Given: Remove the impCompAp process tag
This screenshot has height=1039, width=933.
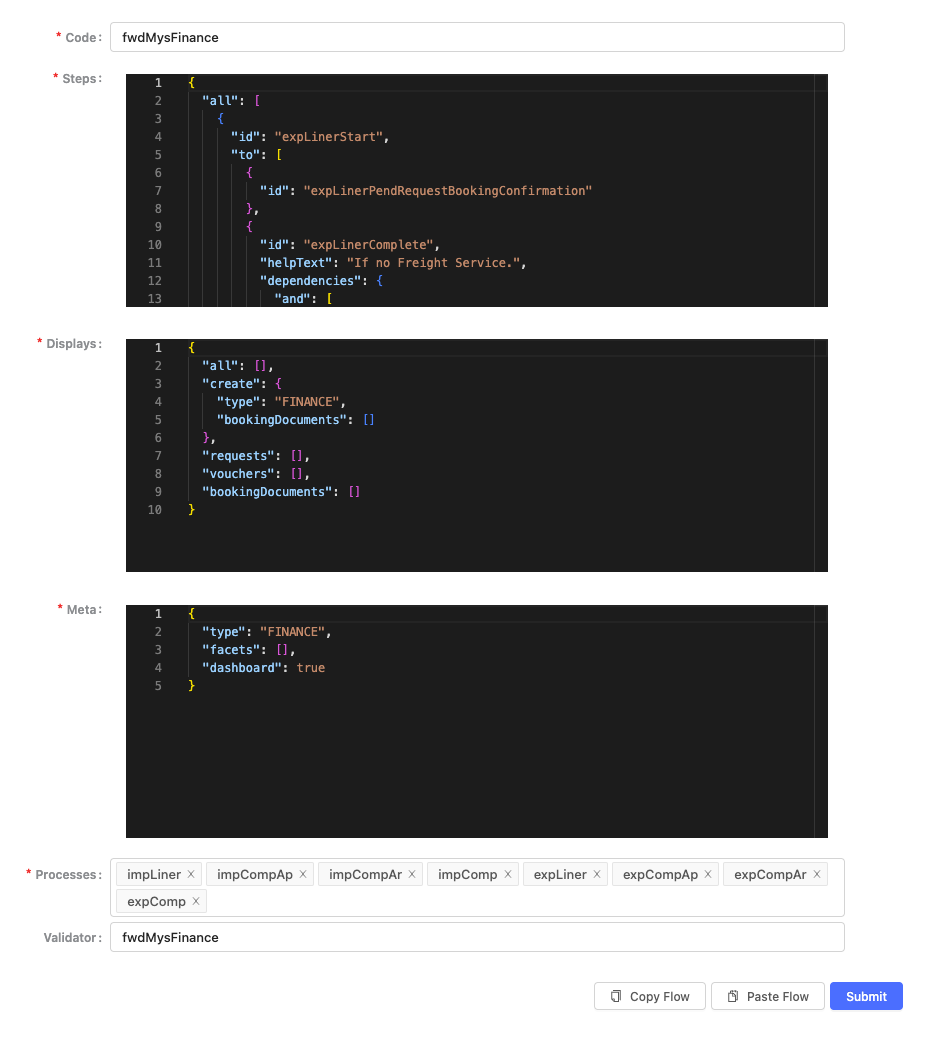Looking at the screenshot, I should point(303,874).
